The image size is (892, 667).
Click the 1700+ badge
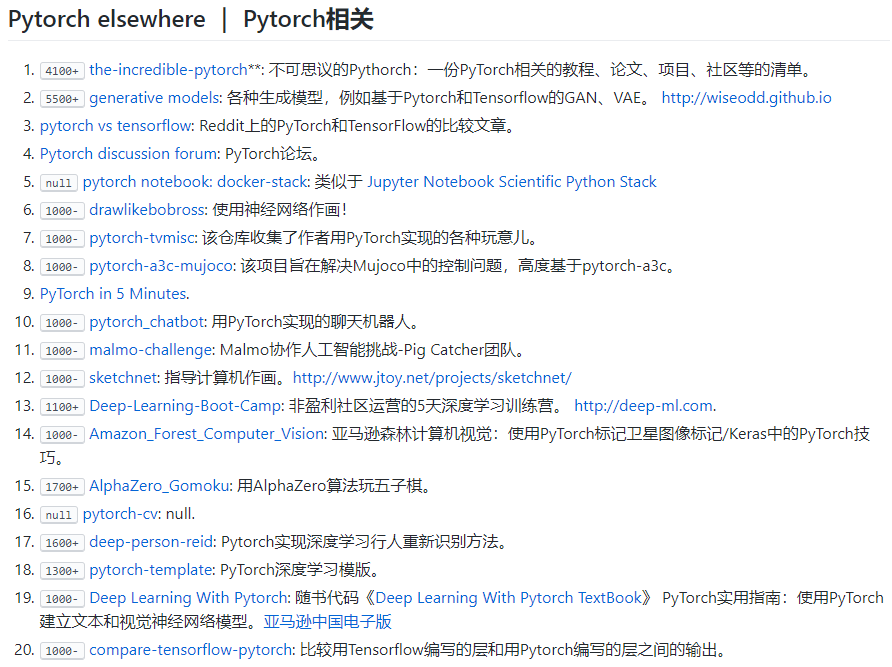tap(62, 487)
